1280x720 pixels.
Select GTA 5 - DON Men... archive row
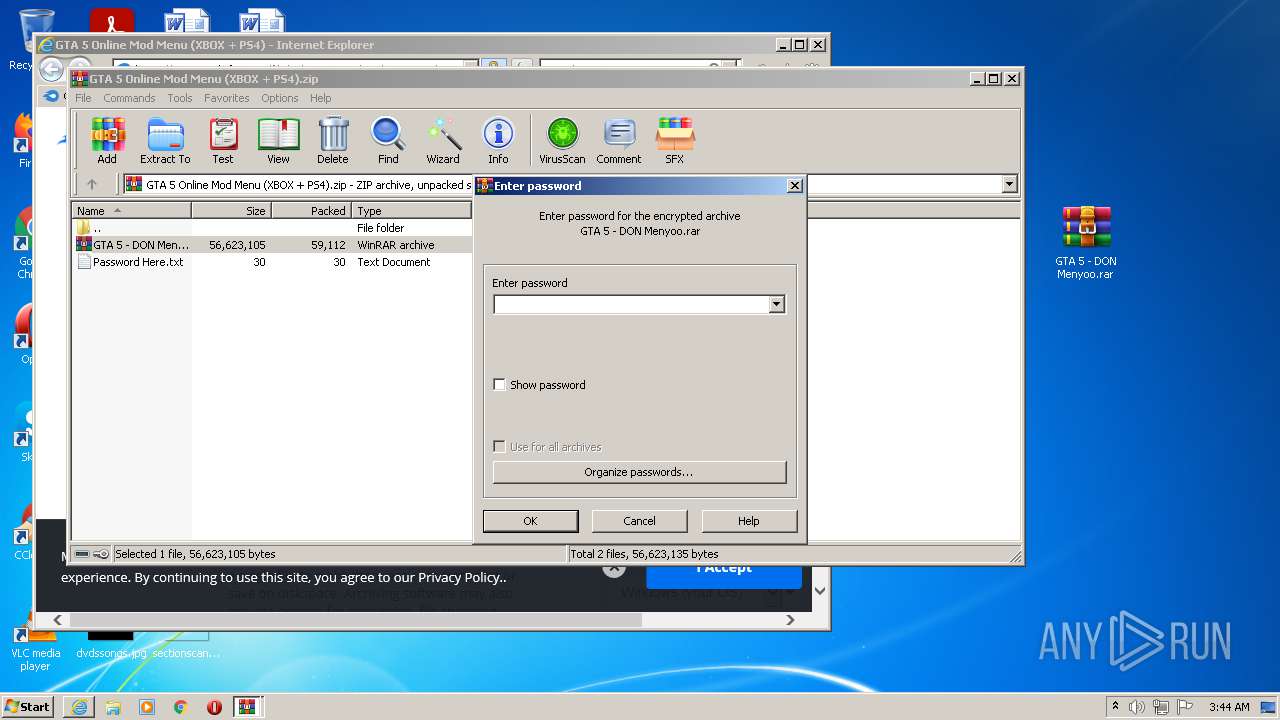pyautogui.click(x=272, y=245)
